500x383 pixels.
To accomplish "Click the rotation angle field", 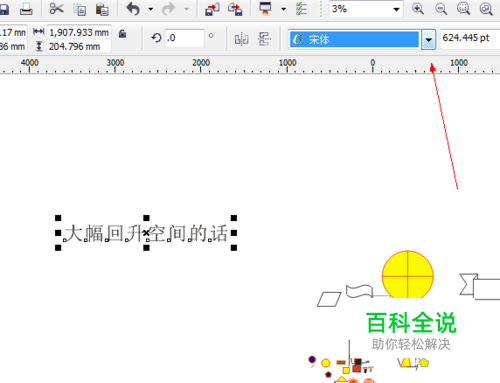I will pos(184,38).
